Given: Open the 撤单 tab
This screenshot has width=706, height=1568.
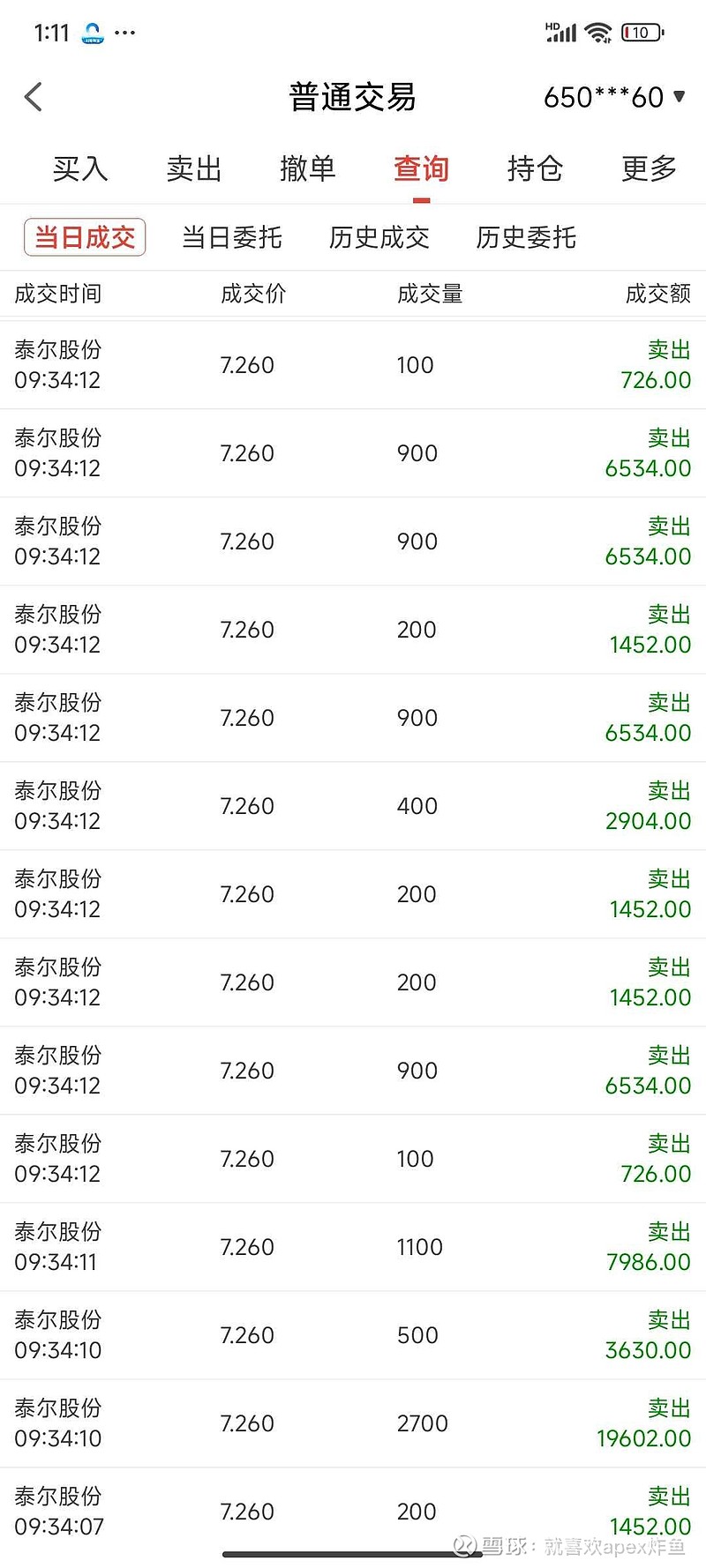Looking at the screenshot, I should pos(308,168).
